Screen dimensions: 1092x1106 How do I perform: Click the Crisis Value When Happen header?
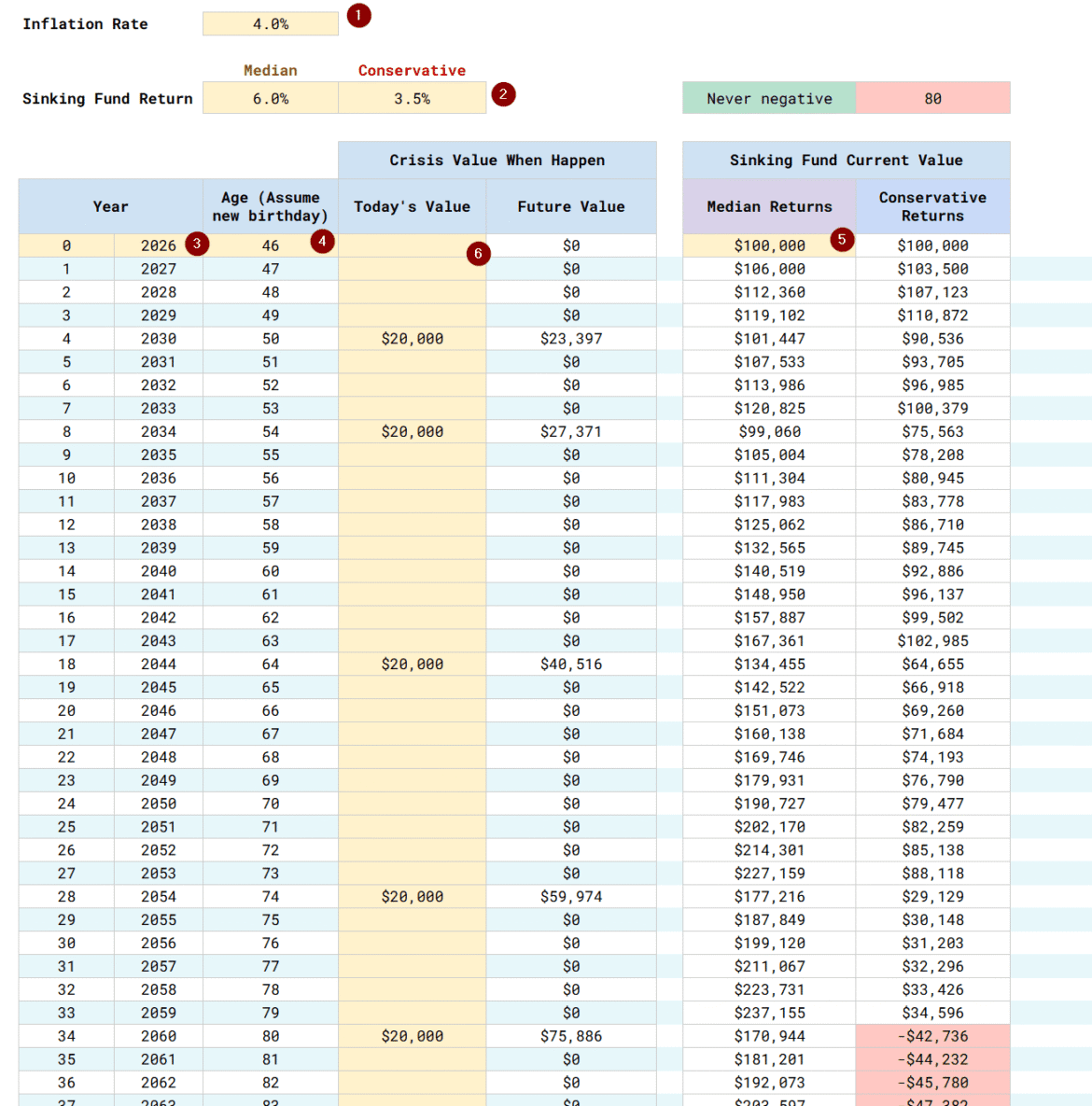click(x=497, y=160)
